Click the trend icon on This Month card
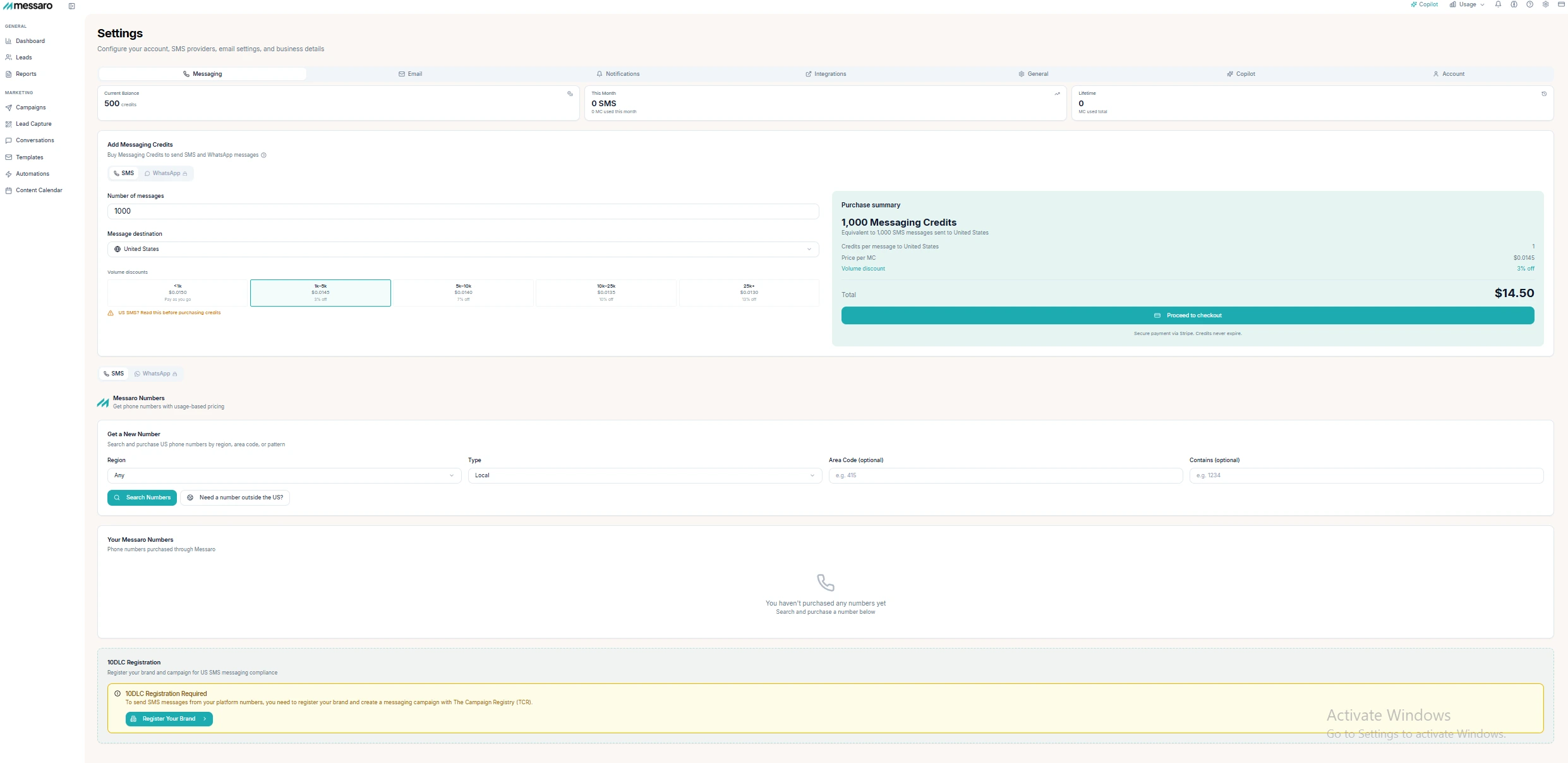The image size is (1568, 763). point(1057,94)
